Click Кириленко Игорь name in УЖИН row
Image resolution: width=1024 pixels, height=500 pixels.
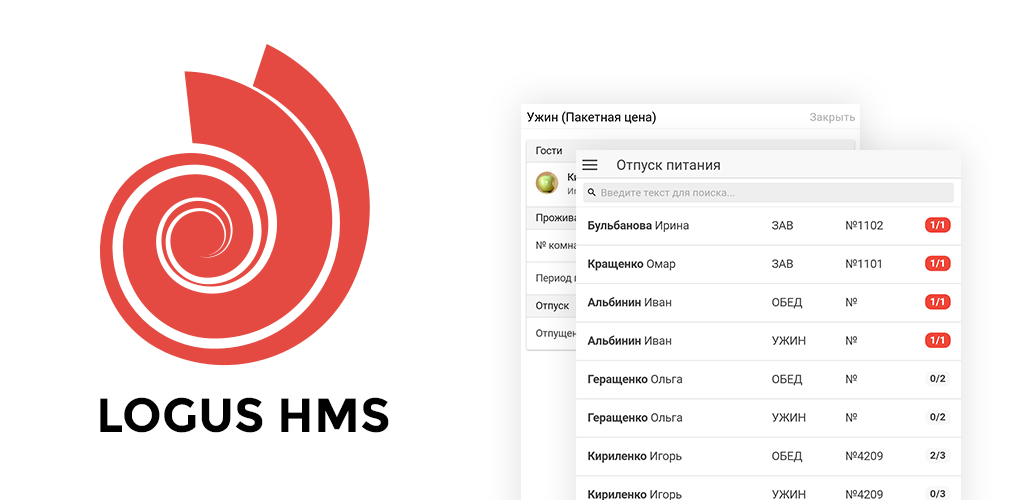pyautogui.click(x=634, y=494)
